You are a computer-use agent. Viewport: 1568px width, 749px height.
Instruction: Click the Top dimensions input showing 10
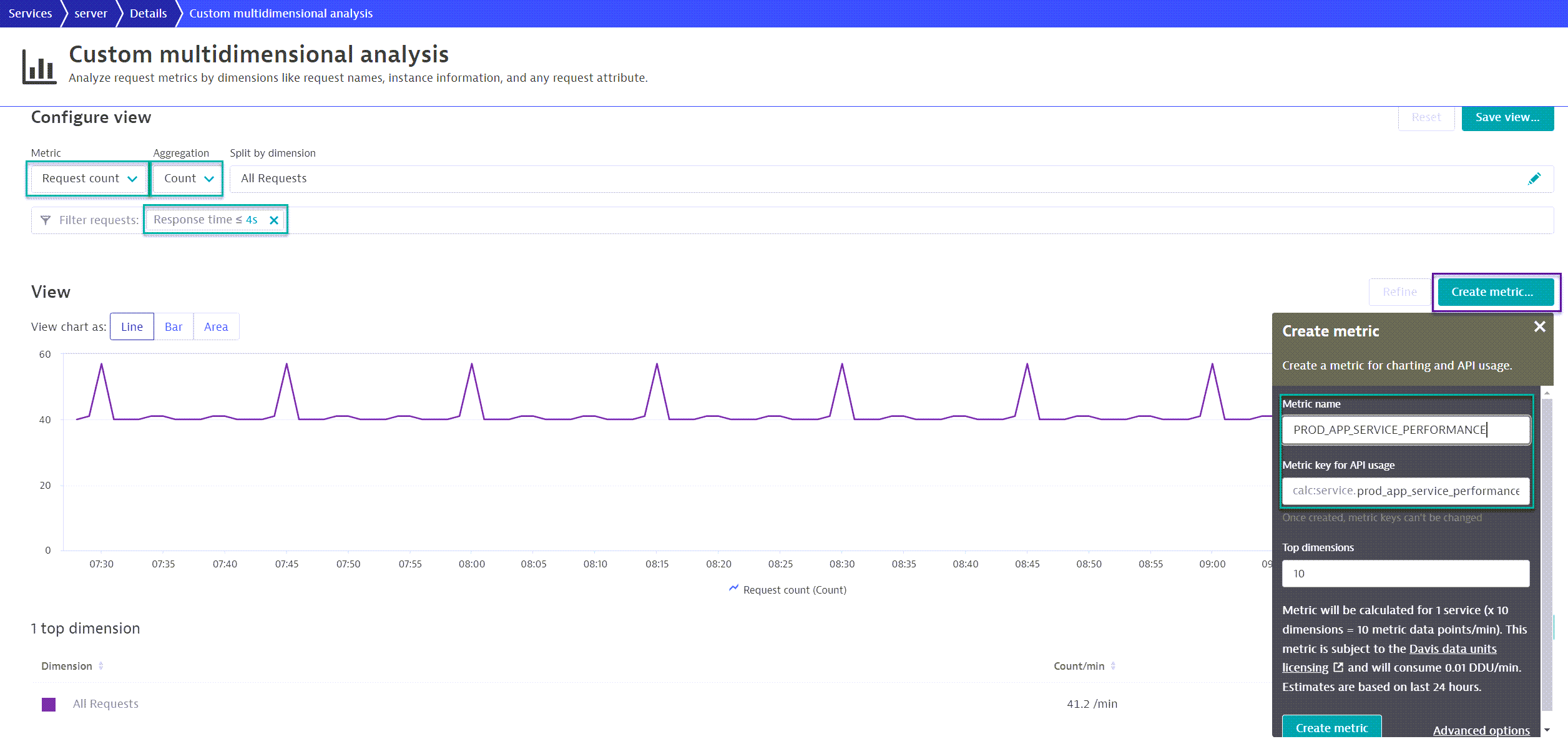1405,573
